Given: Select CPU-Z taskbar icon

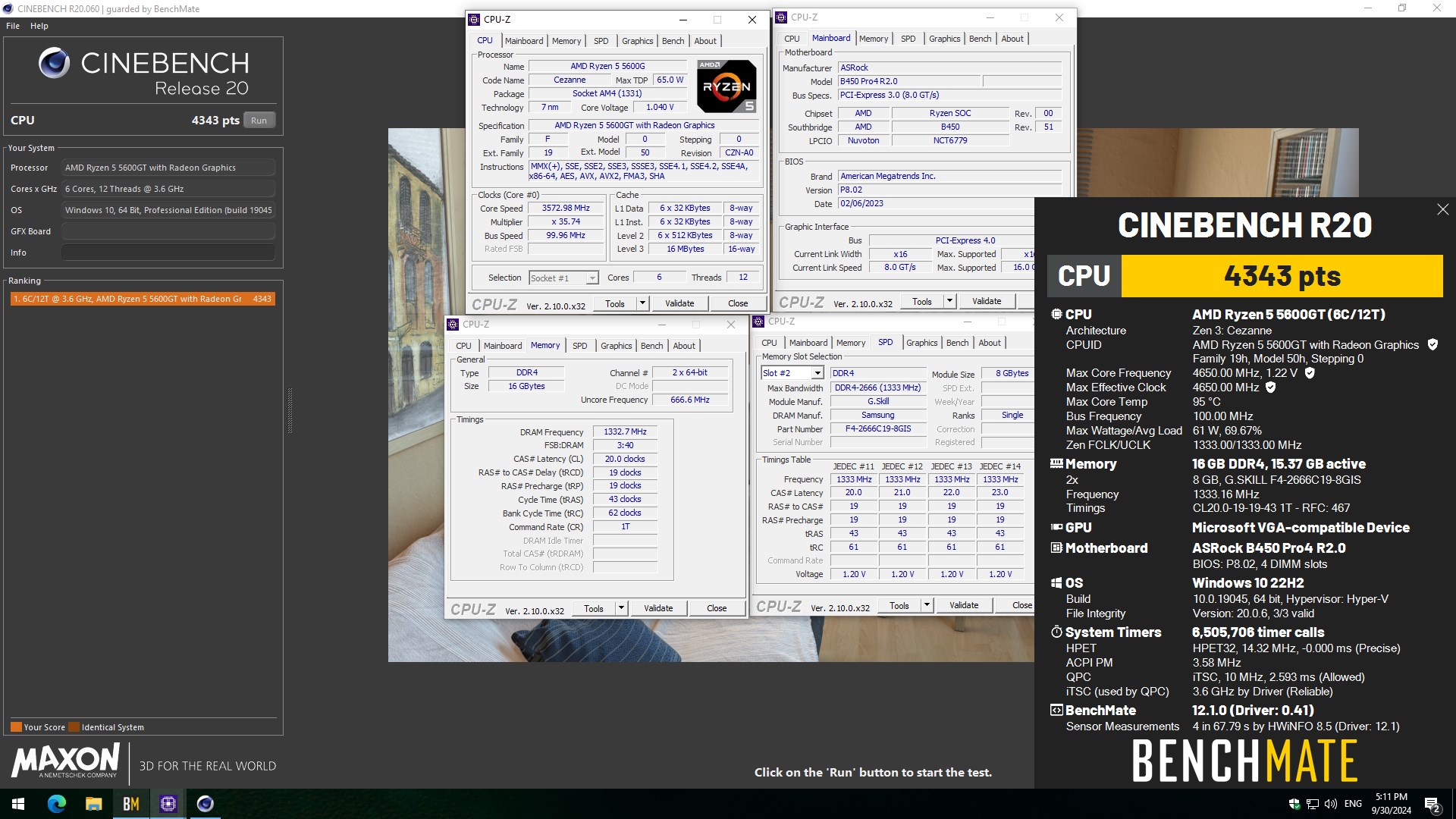Looking at the screenshot, I should click(x=168, y=804).
